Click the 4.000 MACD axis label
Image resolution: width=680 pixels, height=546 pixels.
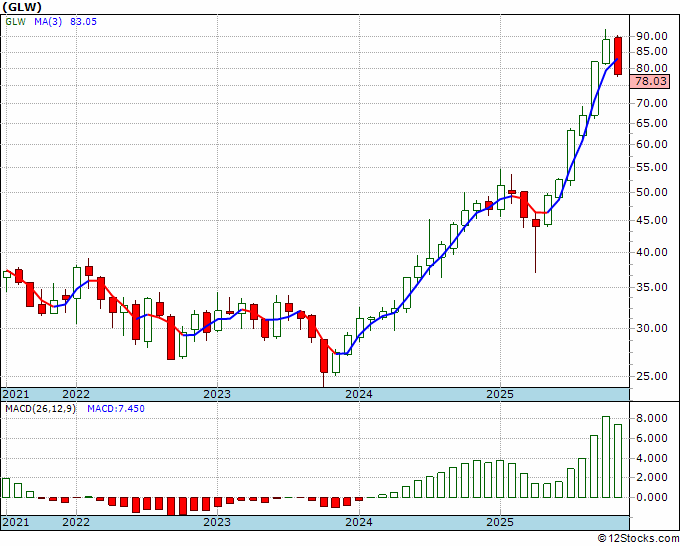[651, 458]
